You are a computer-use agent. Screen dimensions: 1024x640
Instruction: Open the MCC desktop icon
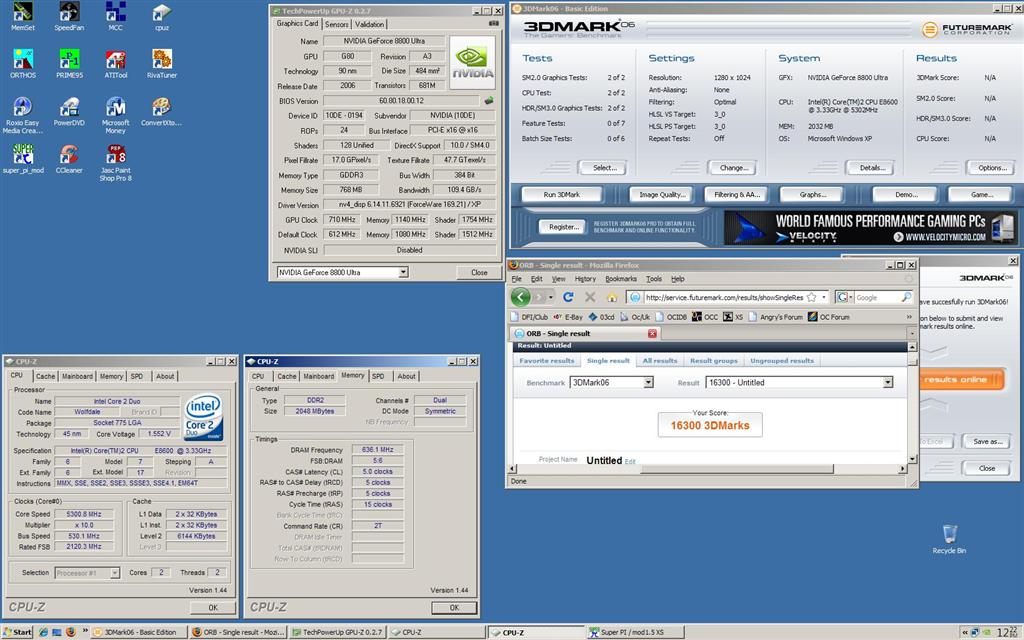[x=116, y=16]
